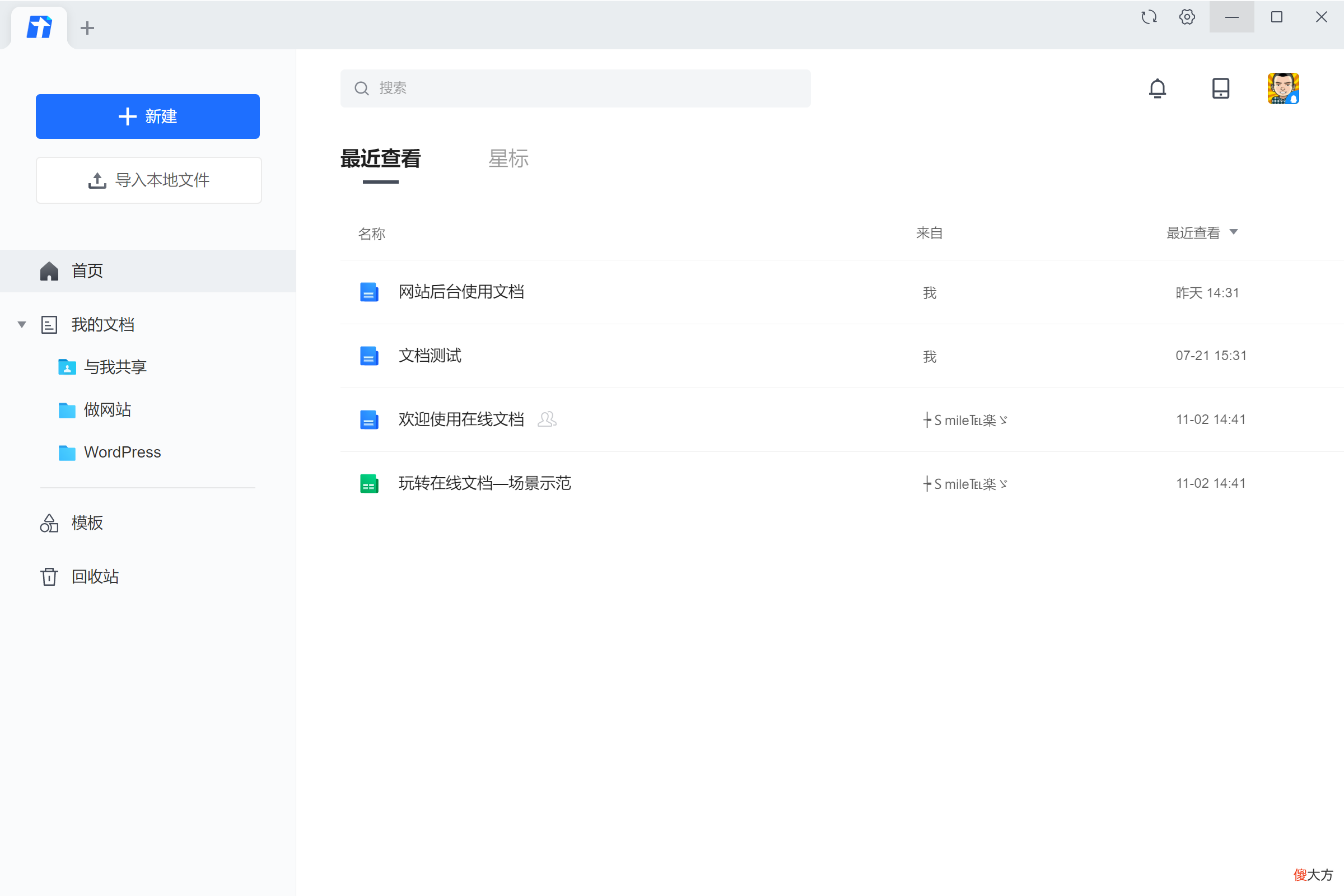Go to 首页 home in sidebar
1344x896 pixels.
point(147,270)
